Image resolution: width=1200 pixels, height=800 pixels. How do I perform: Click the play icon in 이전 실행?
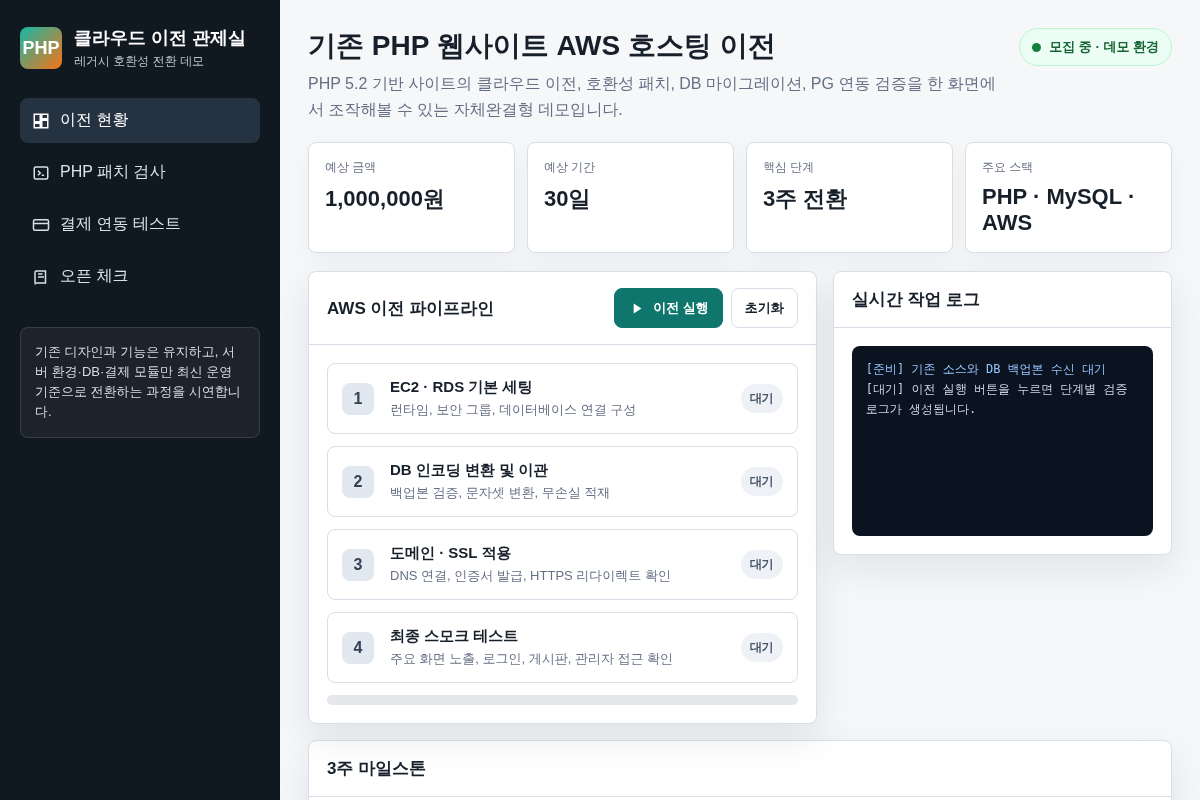(637, 308)
